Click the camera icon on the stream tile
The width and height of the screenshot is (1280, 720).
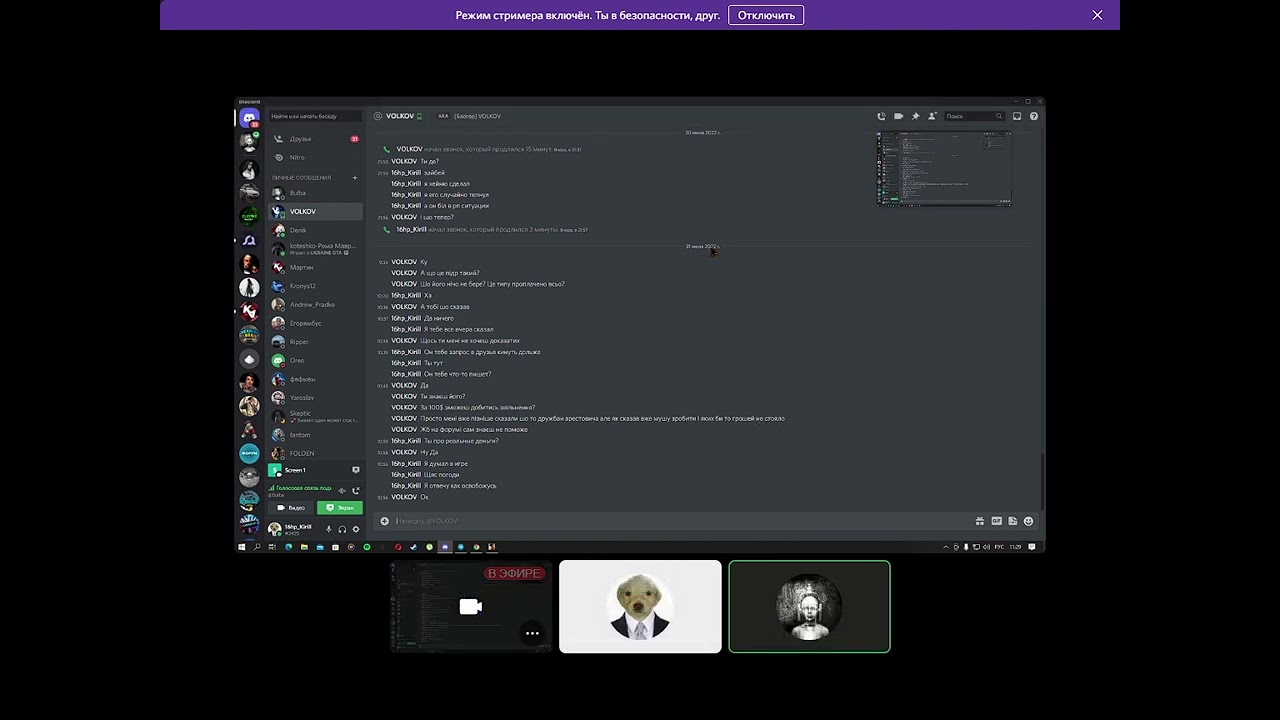[x=471, y=607]
